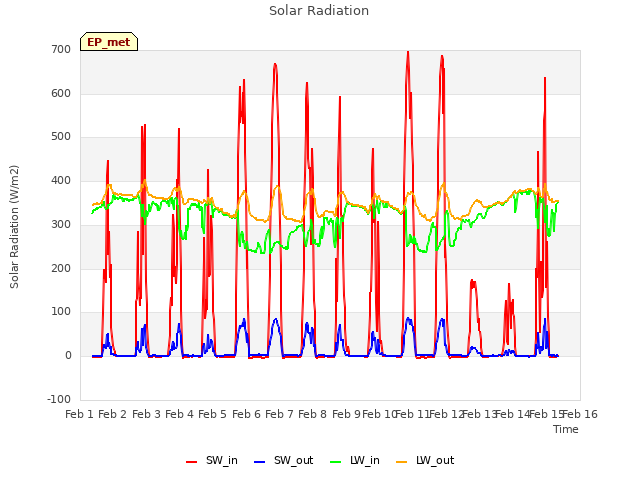Click the Time axis title
This screenshot has width=640, height=480.
tap(566, 429)
